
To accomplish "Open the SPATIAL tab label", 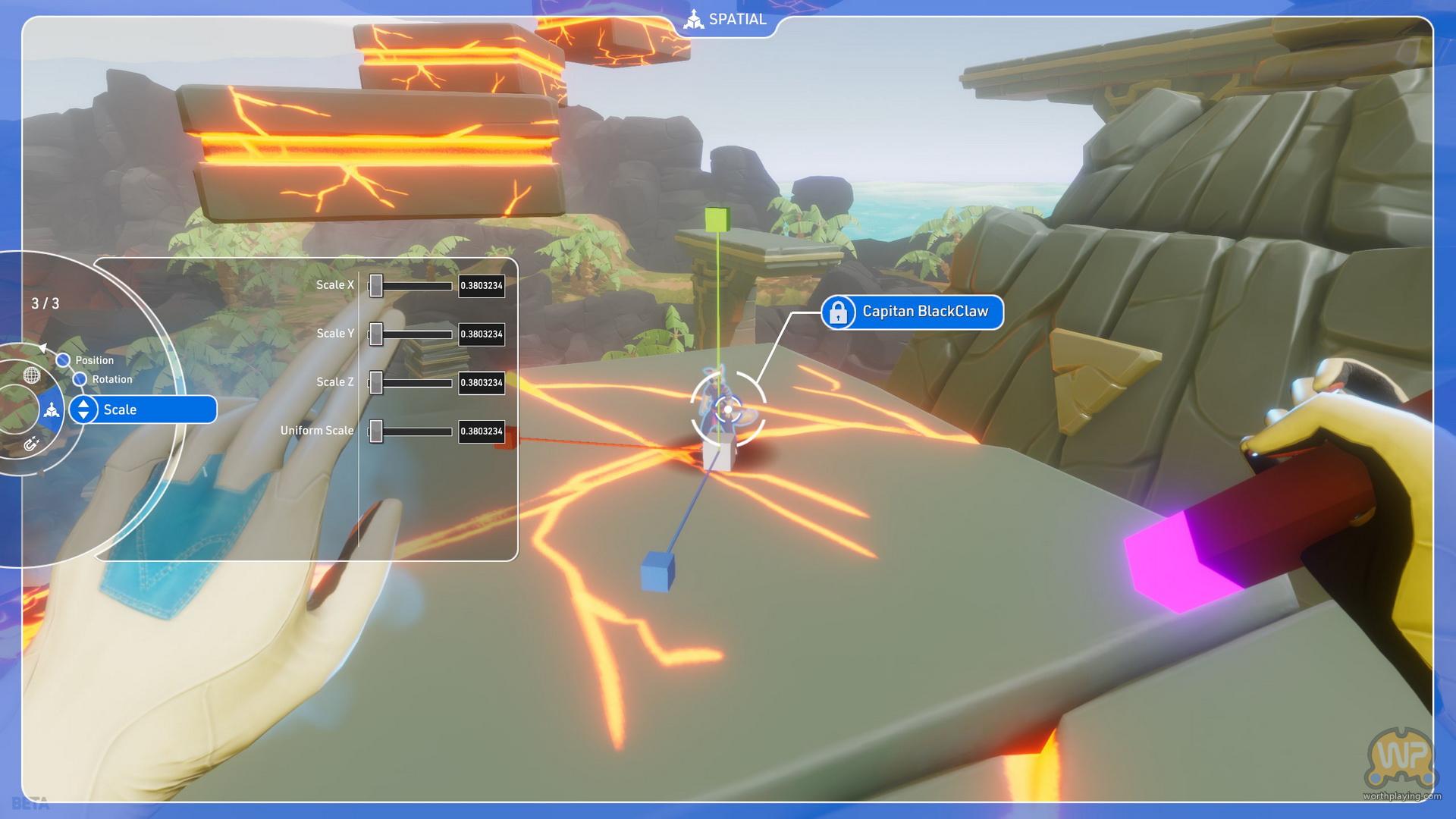I will pyautogui.click(x=737, y=20).
